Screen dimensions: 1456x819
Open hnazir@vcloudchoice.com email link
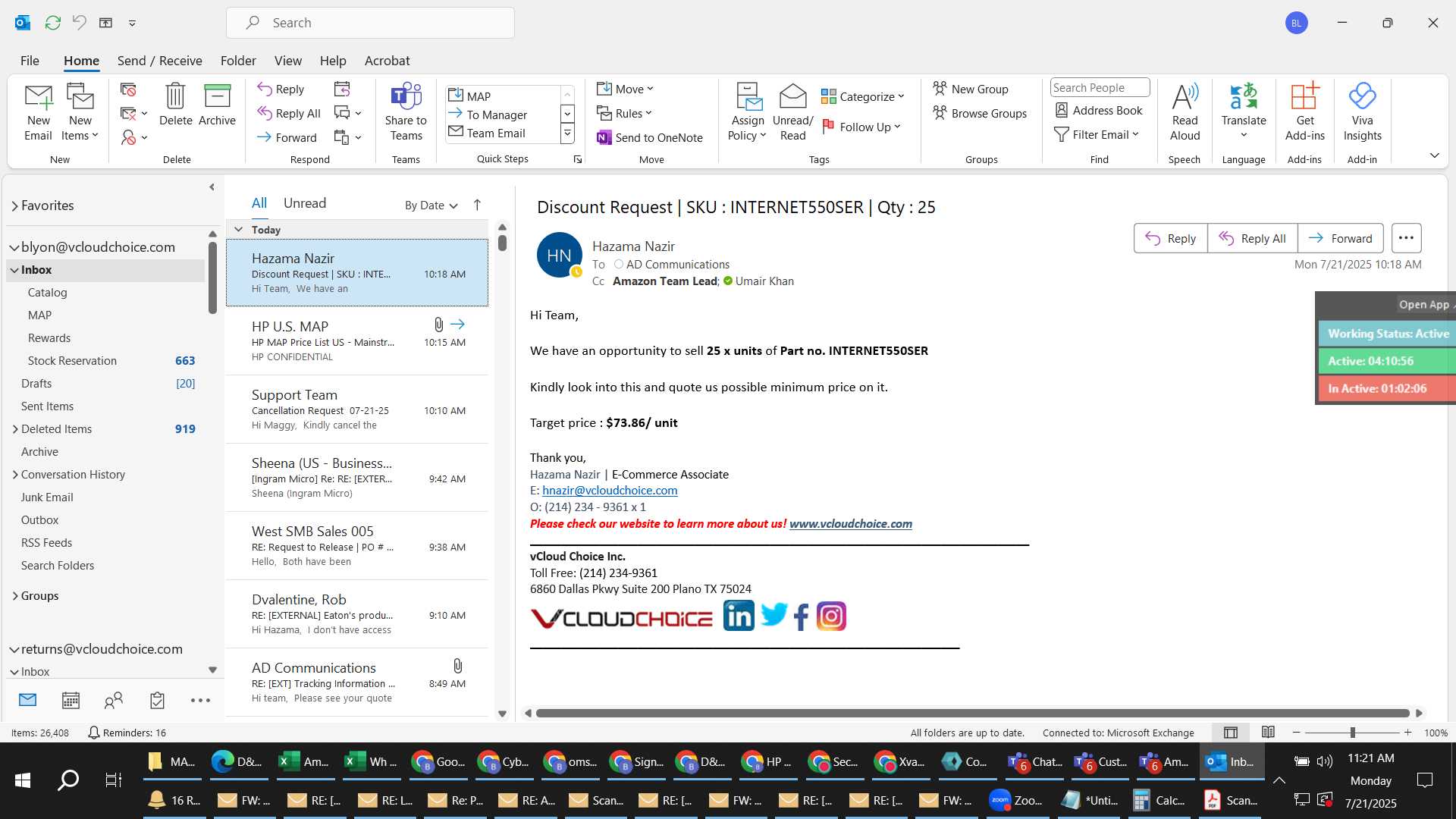click(x=610, y=491)
